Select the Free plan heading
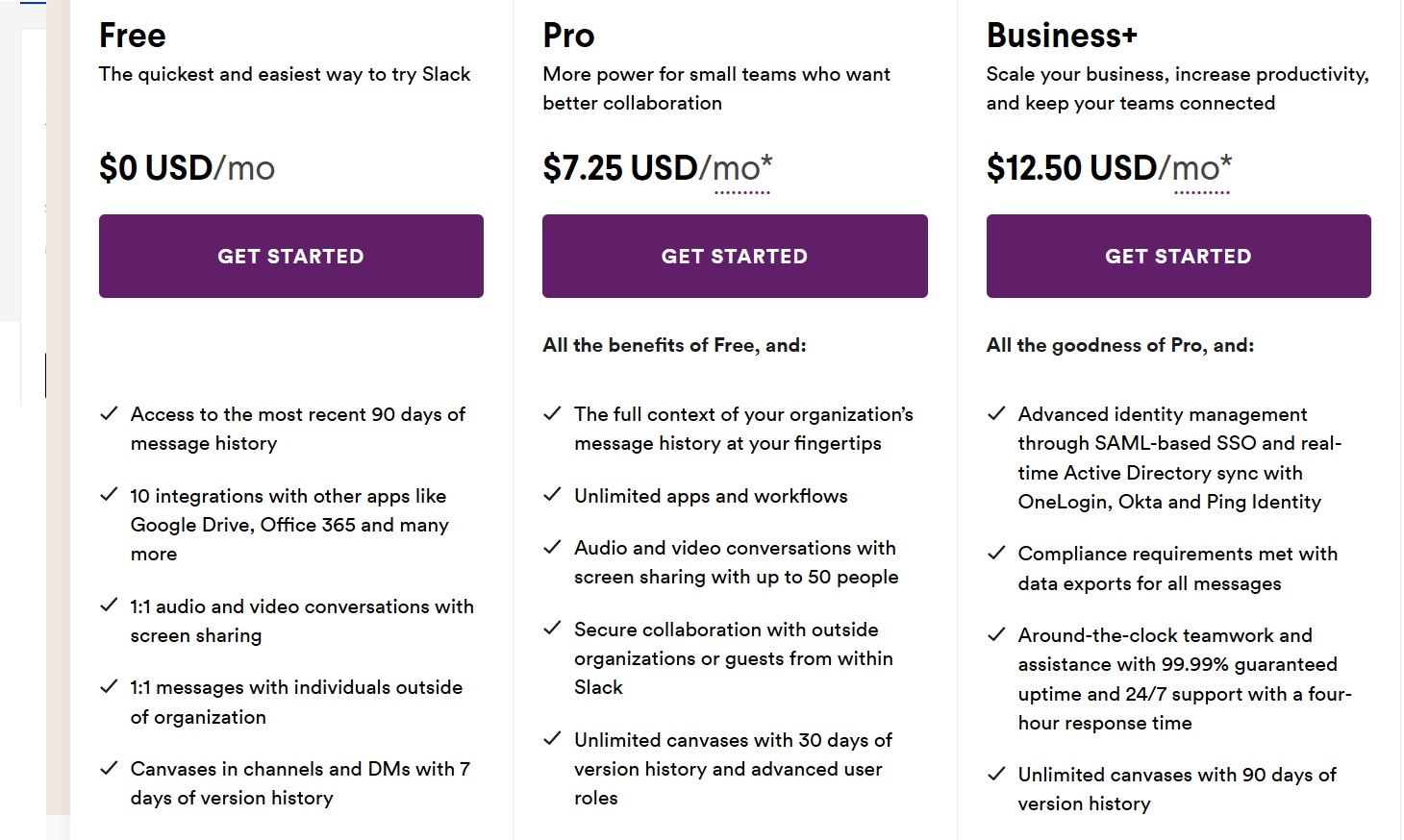 [x=131, y=36]
